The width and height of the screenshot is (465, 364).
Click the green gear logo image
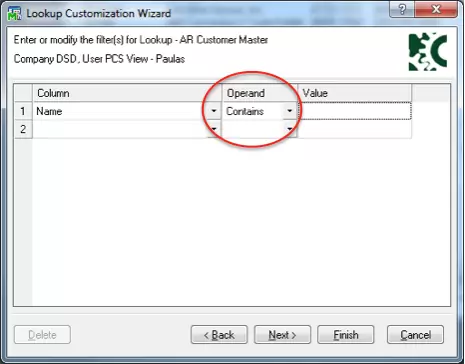pos(428,52)
